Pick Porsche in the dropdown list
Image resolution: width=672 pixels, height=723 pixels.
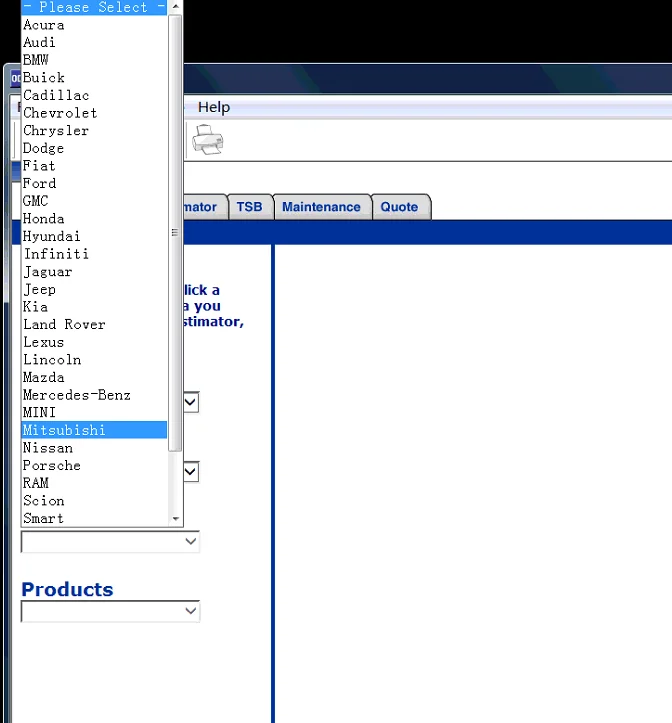coord(94,465)
